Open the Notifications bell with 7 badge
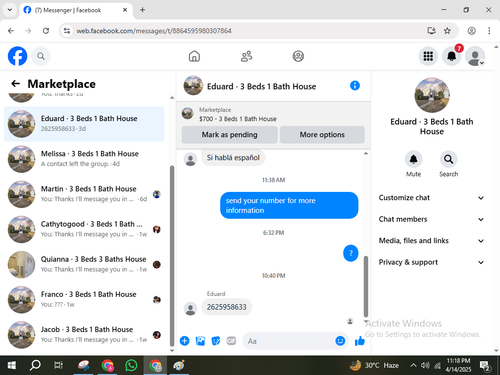This screenshot has width=500, height=375. point(452,56)
